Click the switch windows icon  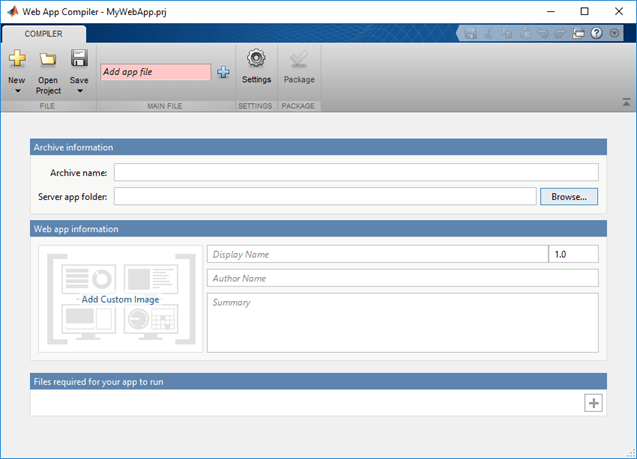click(578, 33)
